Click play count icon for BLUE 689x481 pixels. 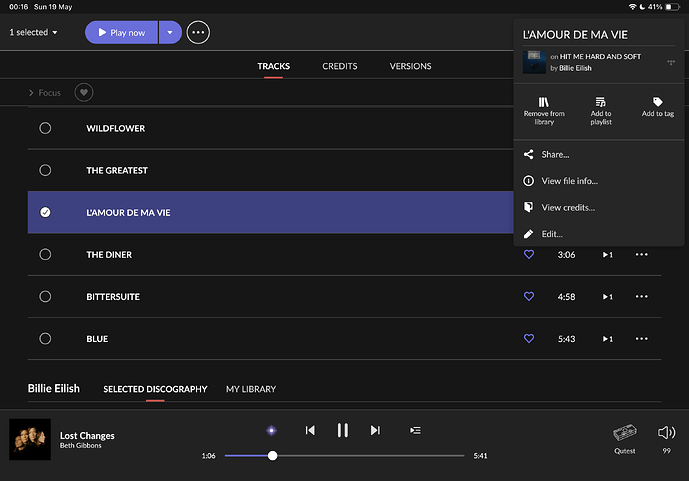(x=608, y=339)
